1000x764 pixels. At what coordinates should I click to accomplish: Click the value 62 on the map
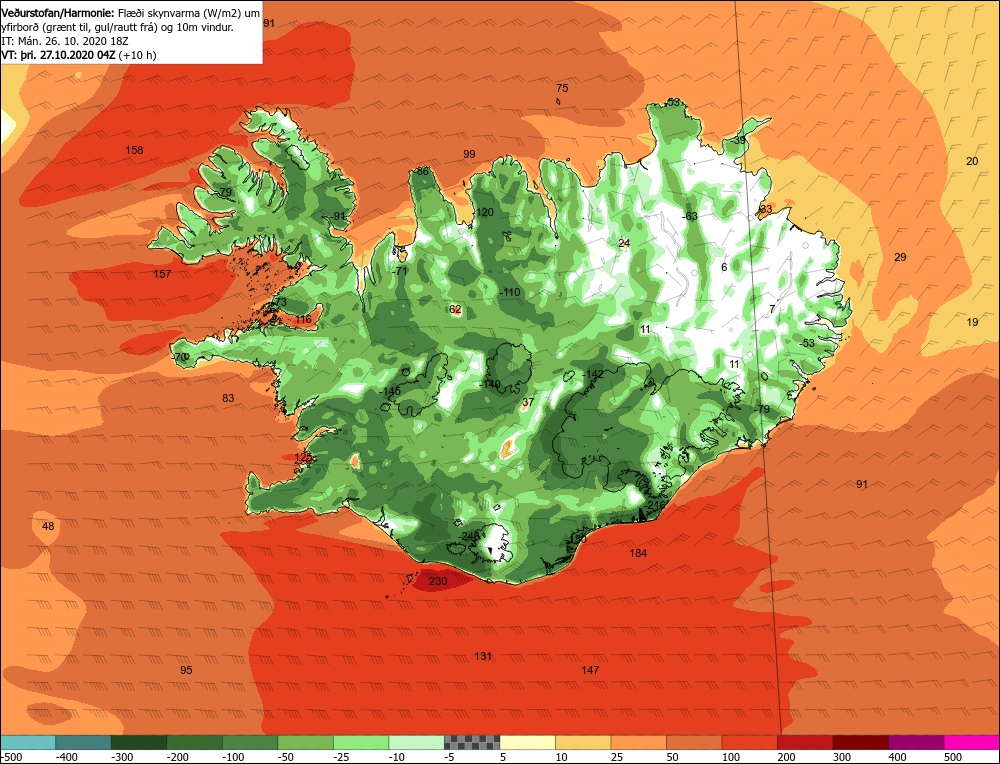tap(455, 309)
